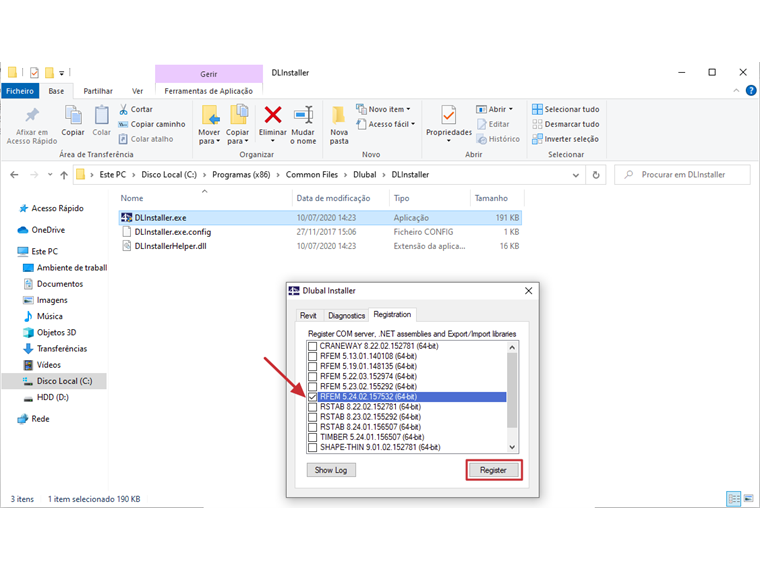The height and width of the screenshot is (570, 760).
Task: Expand the Abrir dropdown arrow
Action: tap(511, 110)
